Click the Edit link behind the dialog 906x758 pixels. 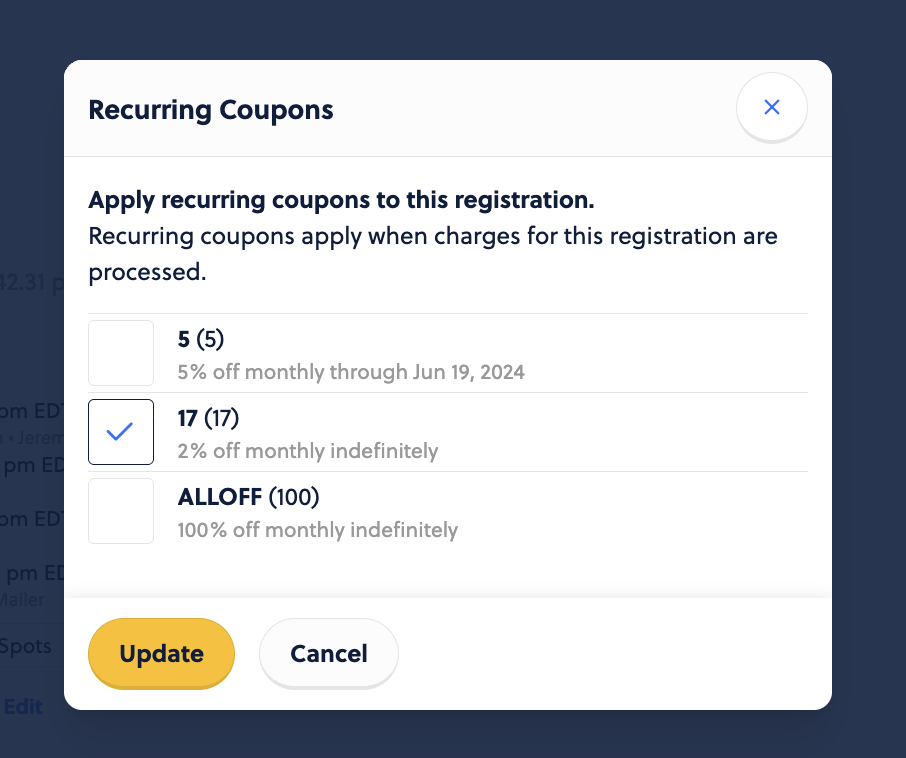coord(23,707)
